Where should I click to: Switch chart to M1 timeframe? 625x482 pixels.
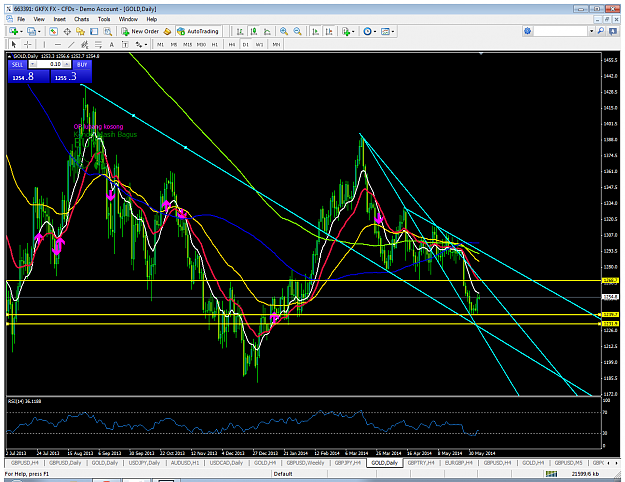click(160, 45)
